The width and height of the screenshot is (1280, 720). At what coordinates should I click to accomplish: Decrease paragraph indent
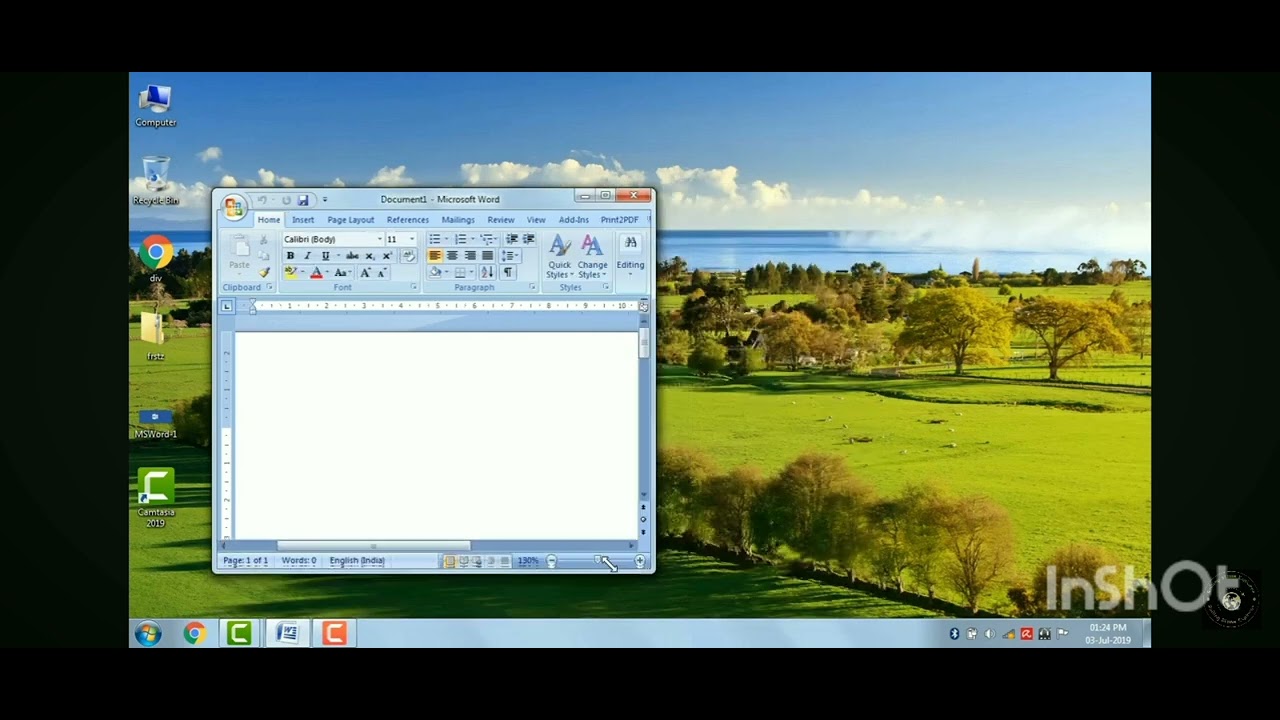pyautogui.click(x=511, y=239)
